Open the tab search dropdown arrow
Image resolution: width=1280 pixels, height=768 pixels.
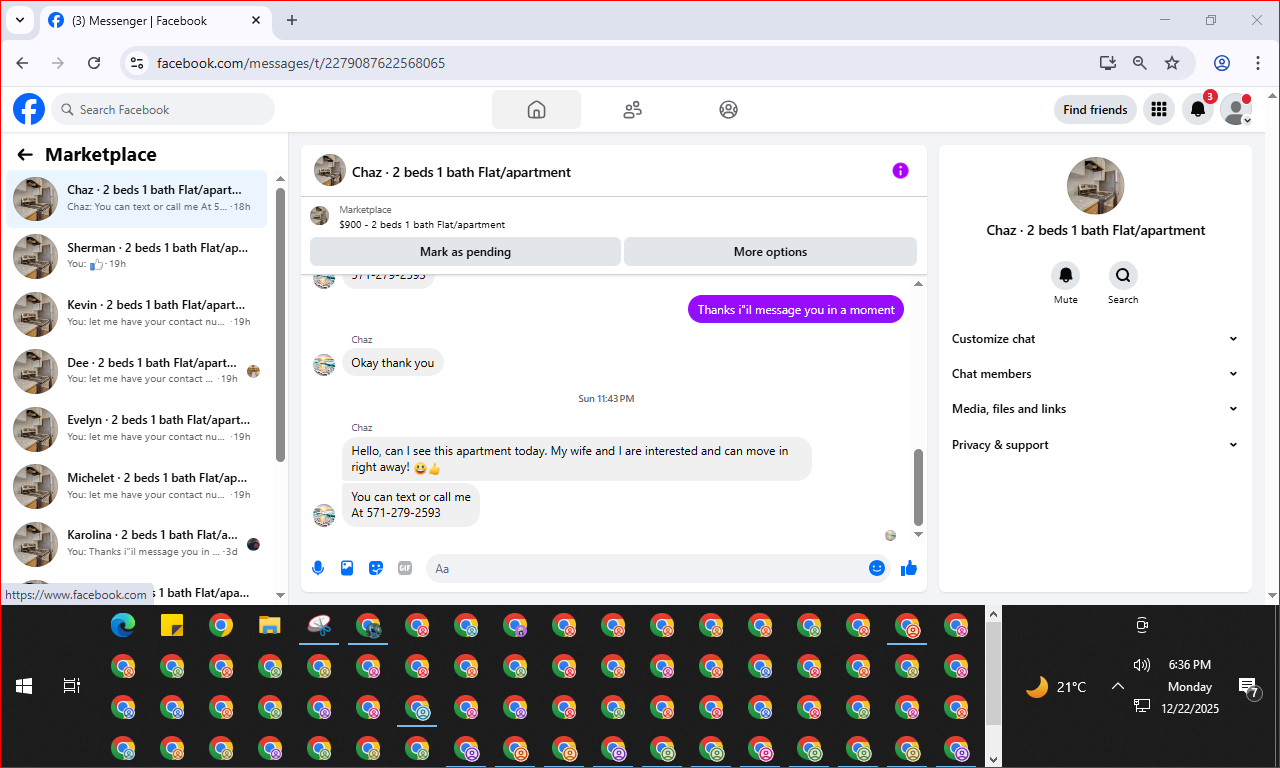19,20
